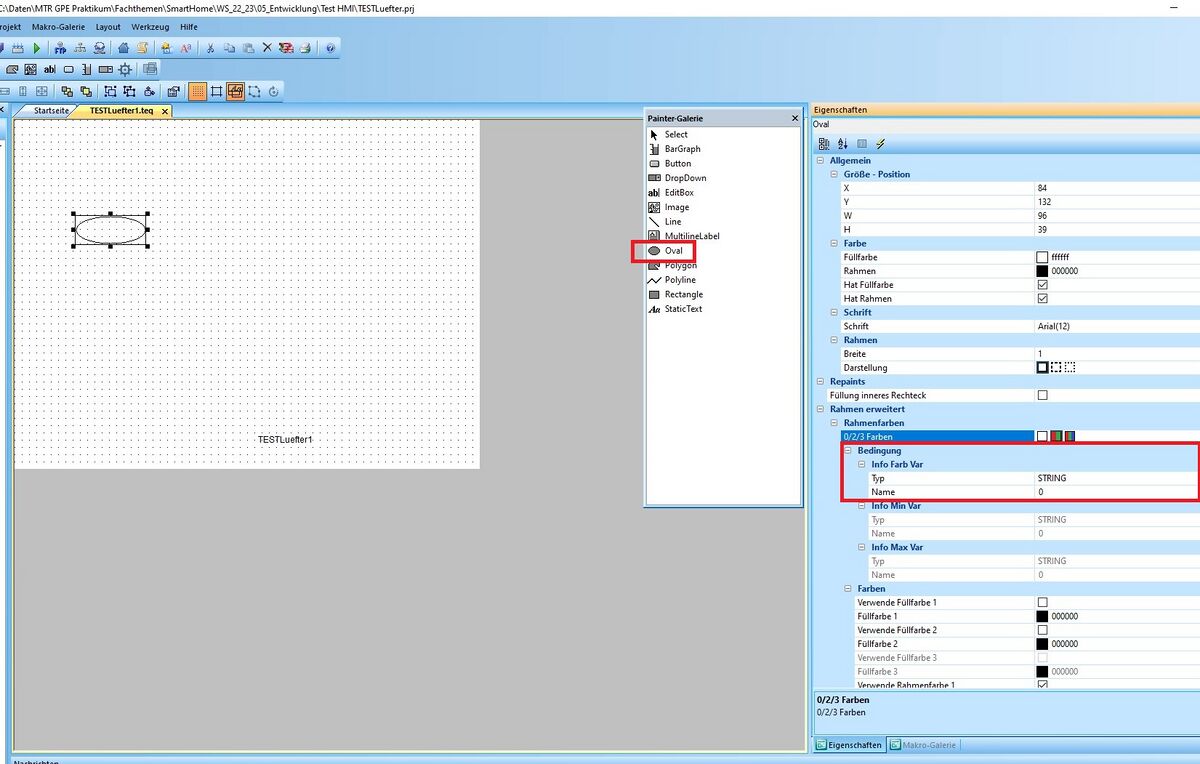Collapse the Allgemein property group
This screenshot has width=1200, height=764.
[821, 161]
